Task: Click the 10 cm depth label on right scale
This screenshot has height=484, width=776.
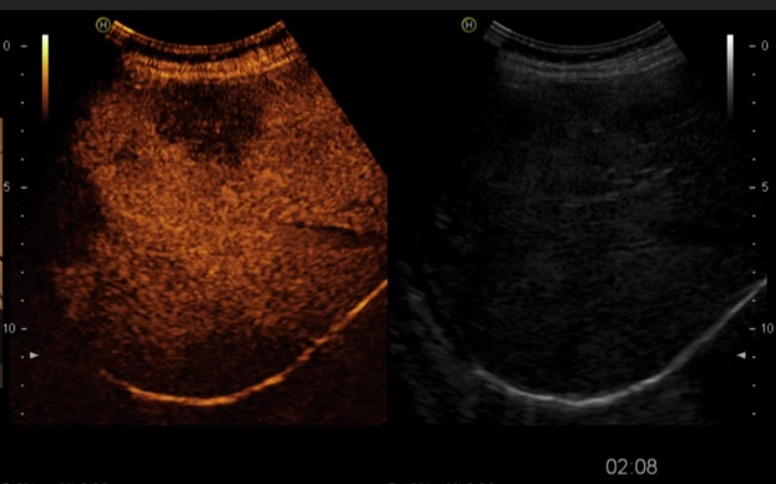Action: coord(766,328)
